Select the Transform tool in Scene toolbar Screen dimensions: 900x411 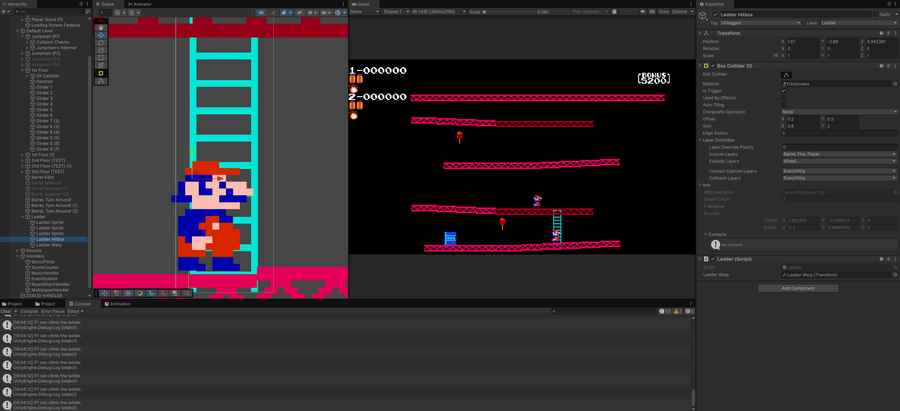pos(101,65)
